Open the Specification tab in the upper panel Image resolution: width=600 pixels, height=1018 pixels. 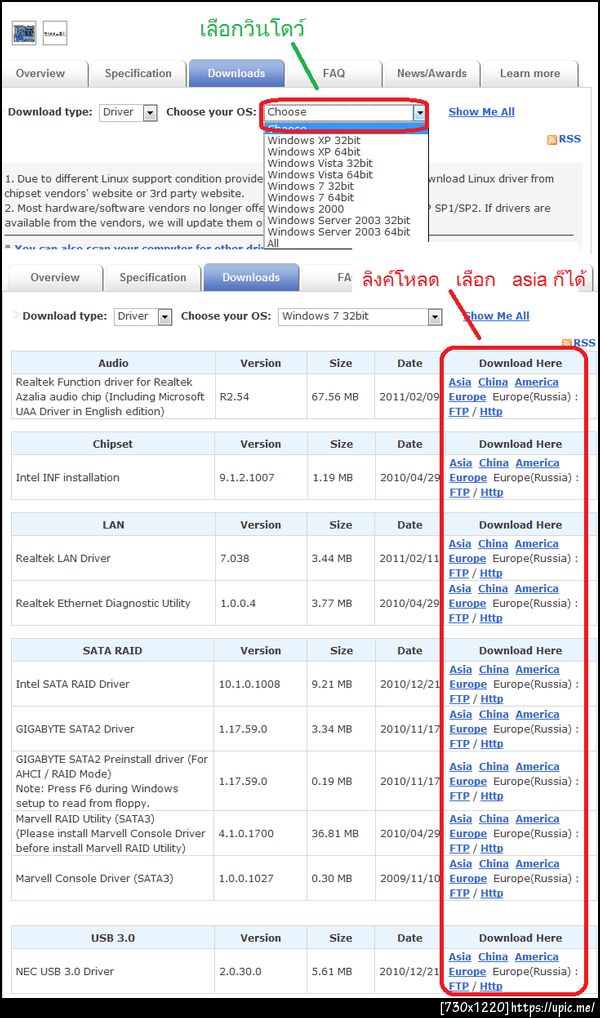138,73
